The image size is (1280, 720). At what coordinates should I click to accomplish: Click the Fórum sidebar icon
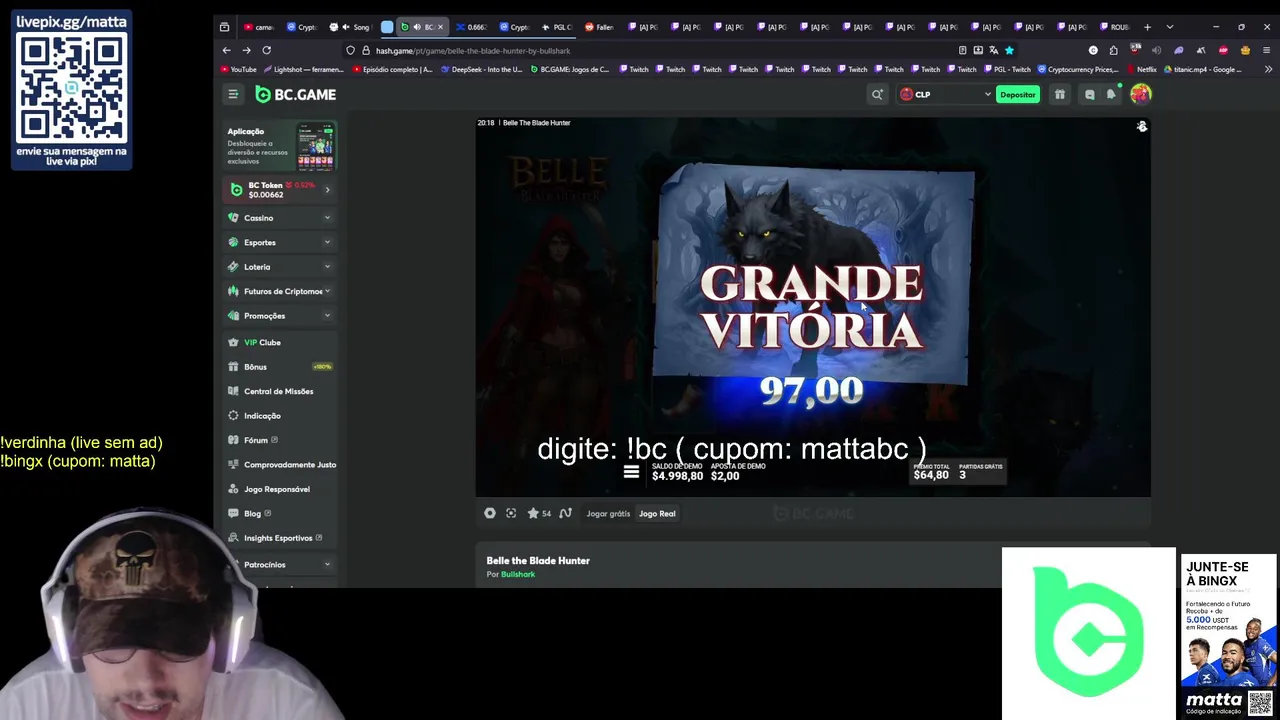click(233, 440)
